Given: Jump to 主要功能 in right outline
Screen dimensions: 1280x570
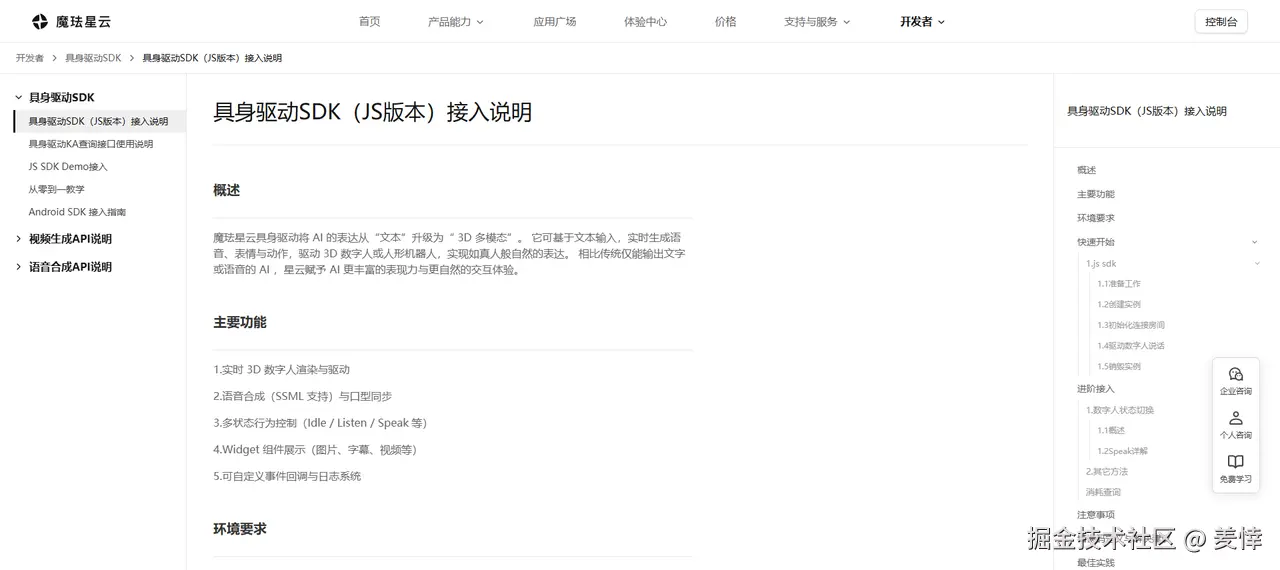Looking at the screenshot, I should coord(1095,194).
